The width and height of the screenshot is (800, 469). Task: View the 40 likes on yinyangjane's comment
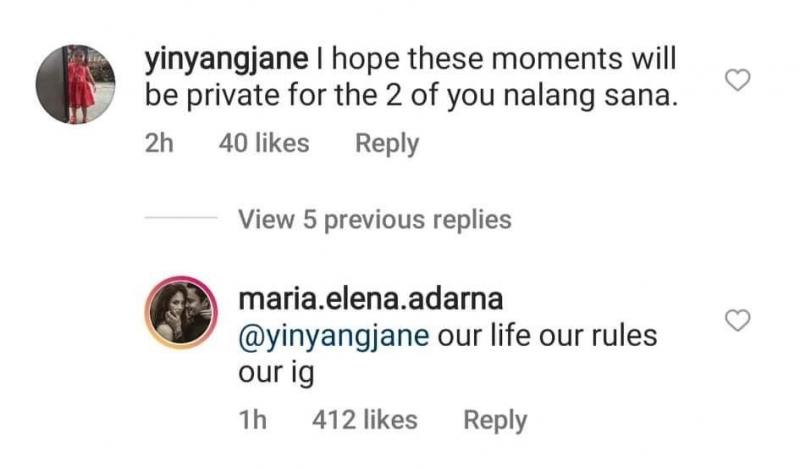click(x=263, y=144)
